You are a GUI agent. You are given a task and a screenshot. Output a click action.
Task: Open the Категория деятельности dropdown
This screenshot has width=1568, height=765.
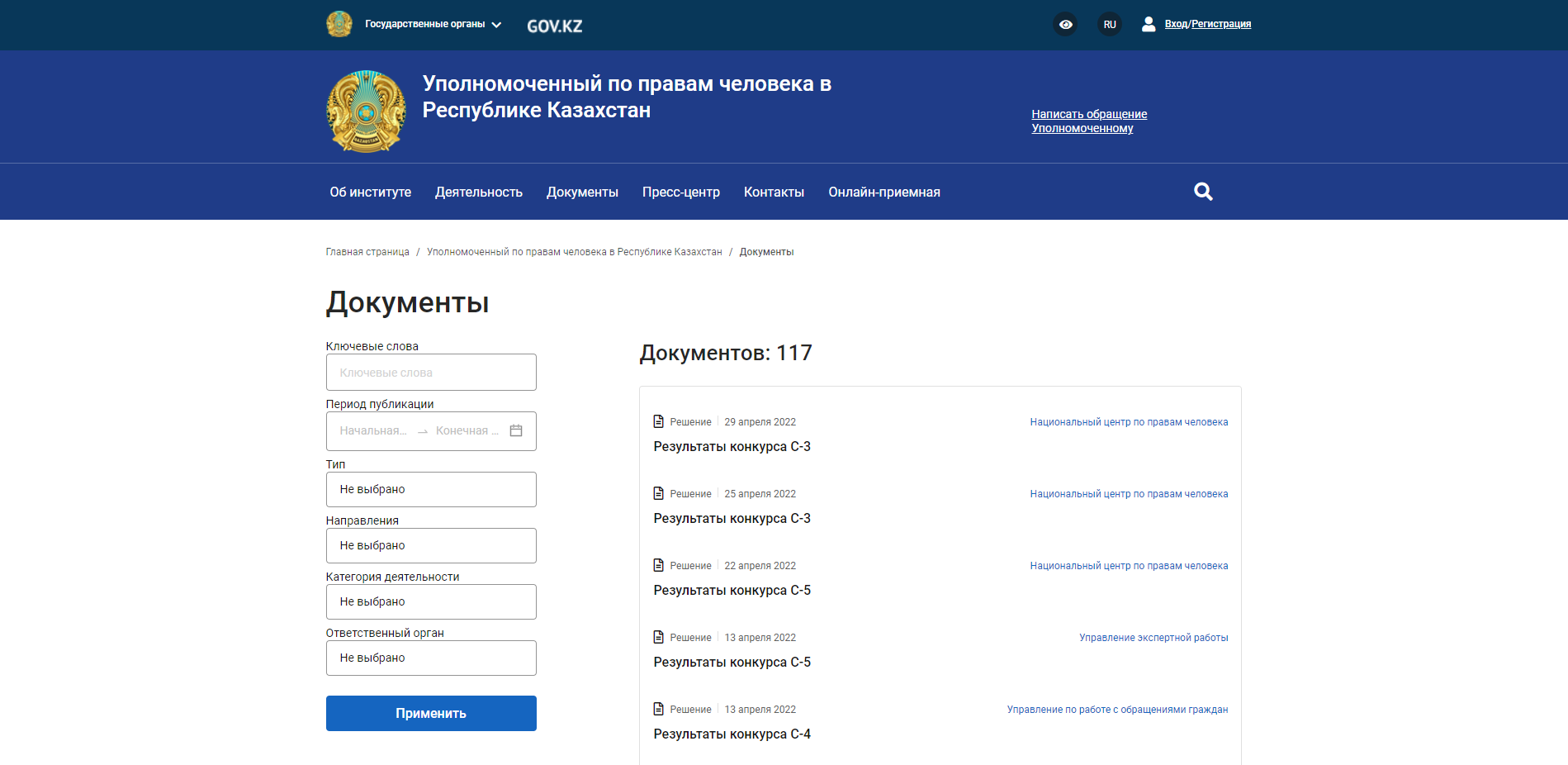point(431,601)
